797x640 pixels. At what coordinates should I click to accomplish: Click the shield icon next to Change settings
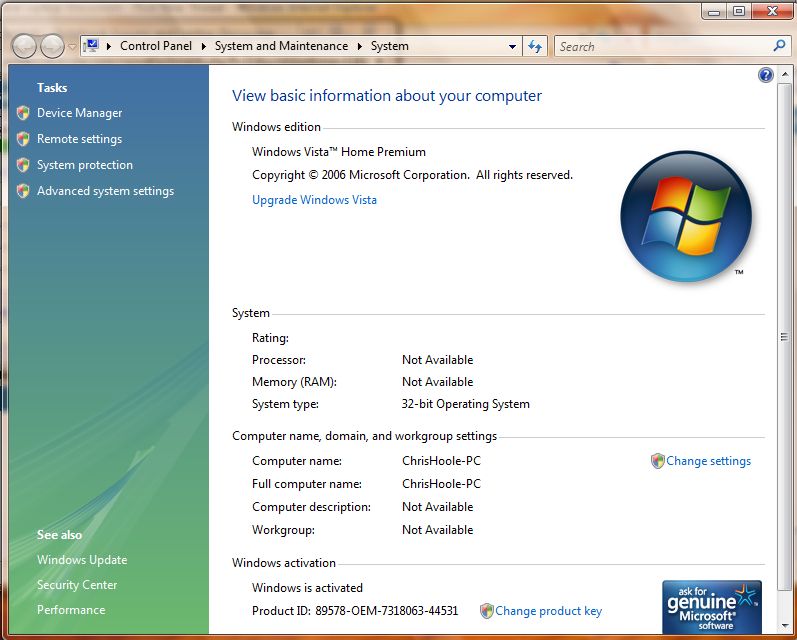[x=658, y=461]
